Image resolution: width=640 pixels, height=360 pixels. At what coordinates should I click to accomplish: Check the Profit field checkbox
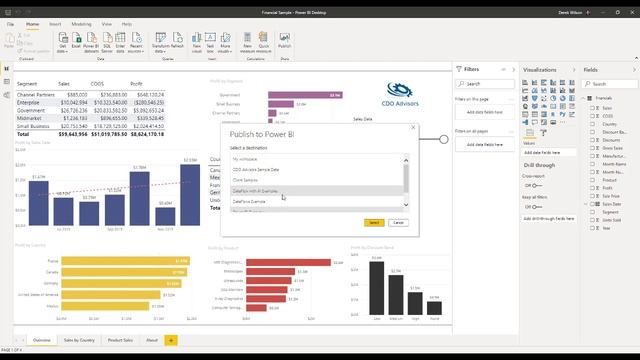(x=592, y=188)
